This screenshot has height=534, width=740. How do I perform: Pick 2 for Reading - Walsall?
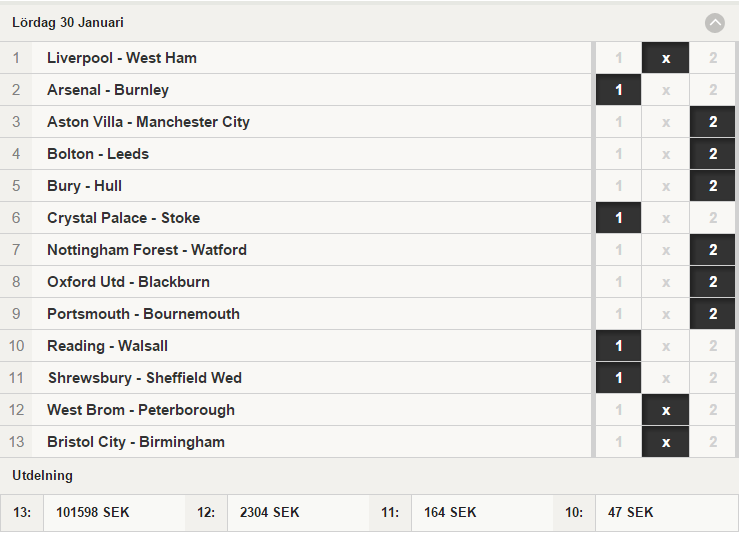point(713,346)
